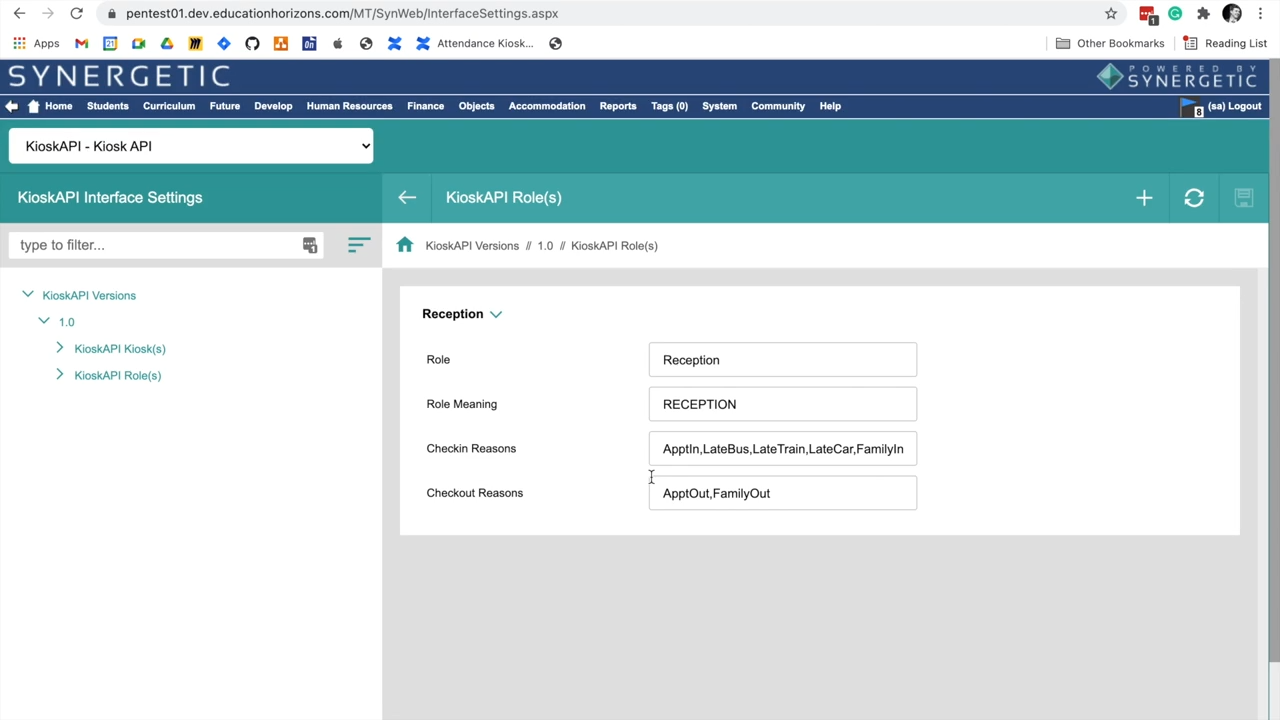The image size is (1280, 720).
Task: Refresh the KioskAPI Role(s) panel
Action: pos(1194,198)
